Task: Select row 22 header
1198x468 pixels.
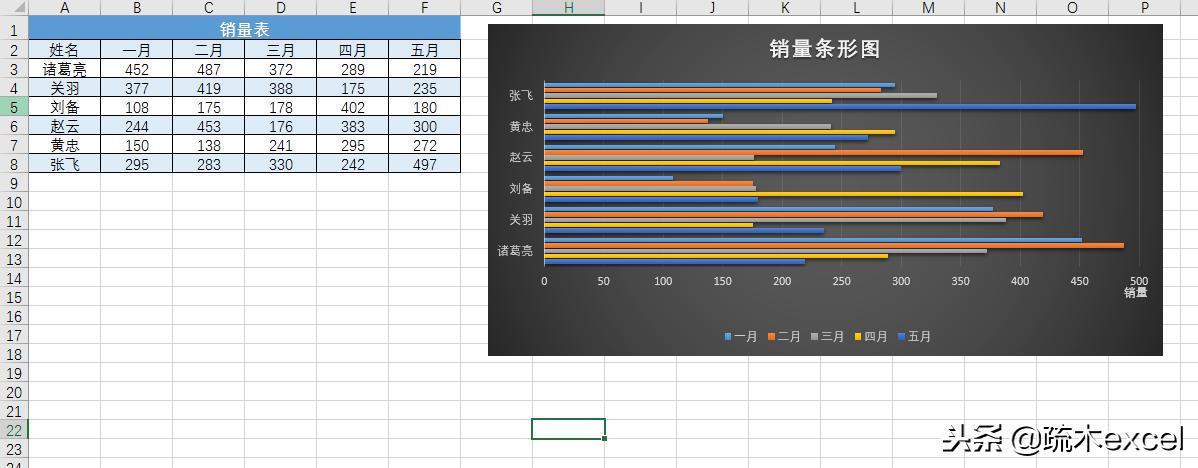Action: click(x=14, y=430)
